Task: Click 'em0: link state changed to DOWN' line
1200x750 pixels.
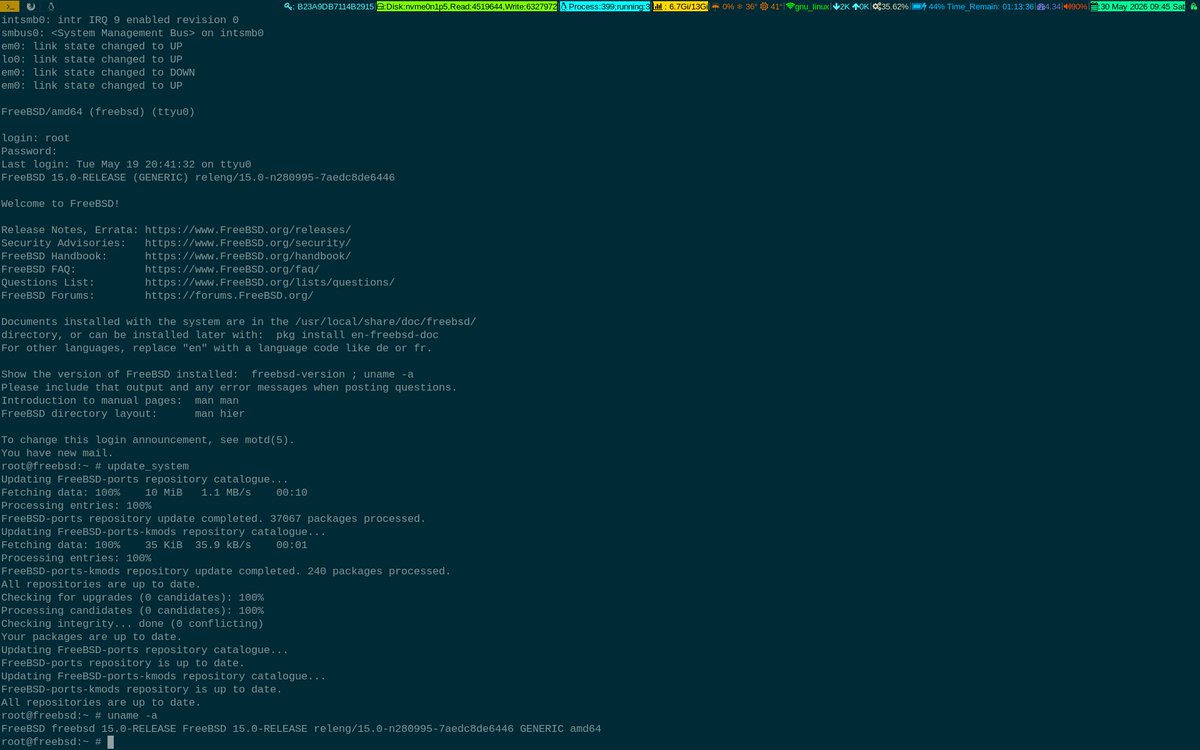Action: point(98,72)
